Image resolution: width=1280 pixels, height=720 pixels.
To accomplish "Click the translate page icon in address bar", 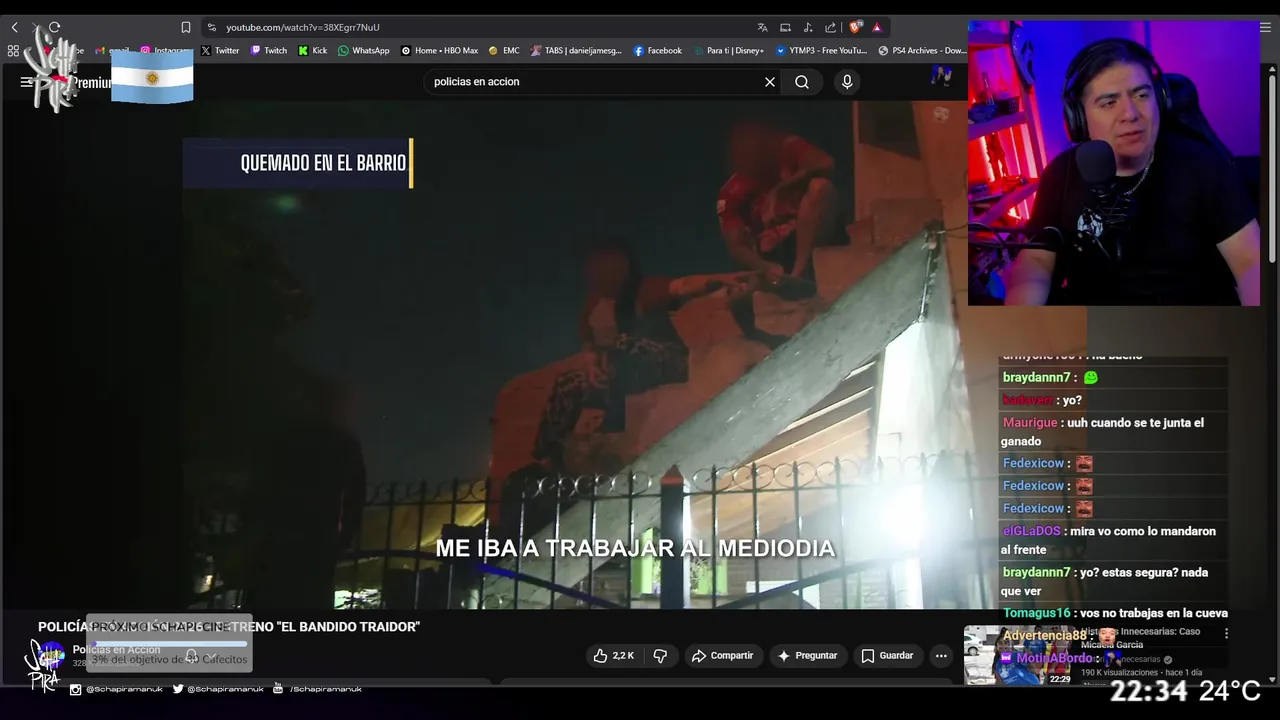I will tap(762, 27).
